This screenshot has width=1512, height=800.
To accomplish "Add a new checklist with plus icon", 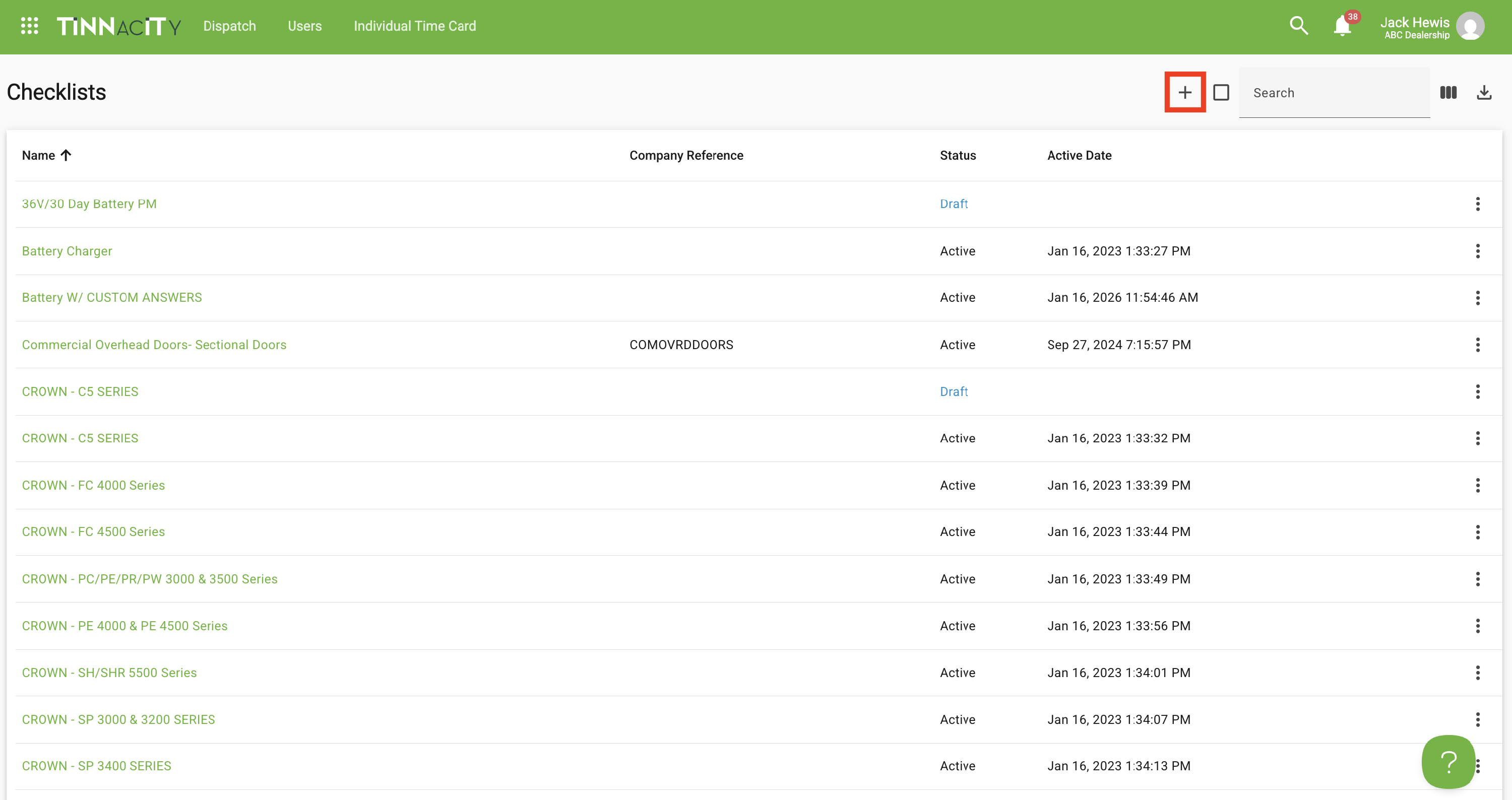I will (1185, 92).
